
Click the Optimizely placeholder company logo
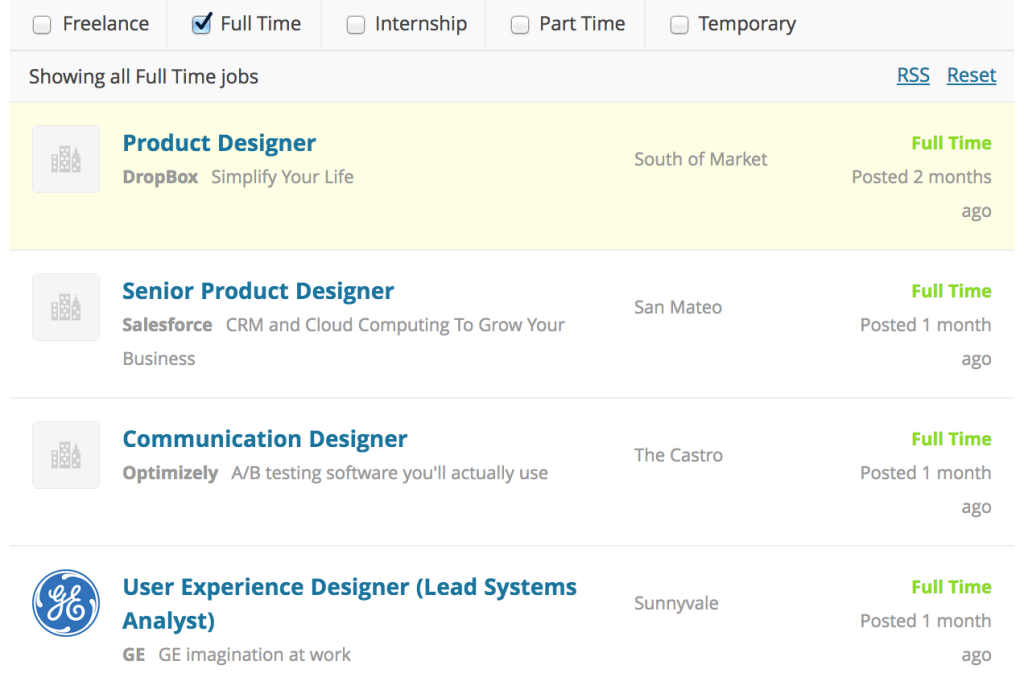[x=66, y=455]
